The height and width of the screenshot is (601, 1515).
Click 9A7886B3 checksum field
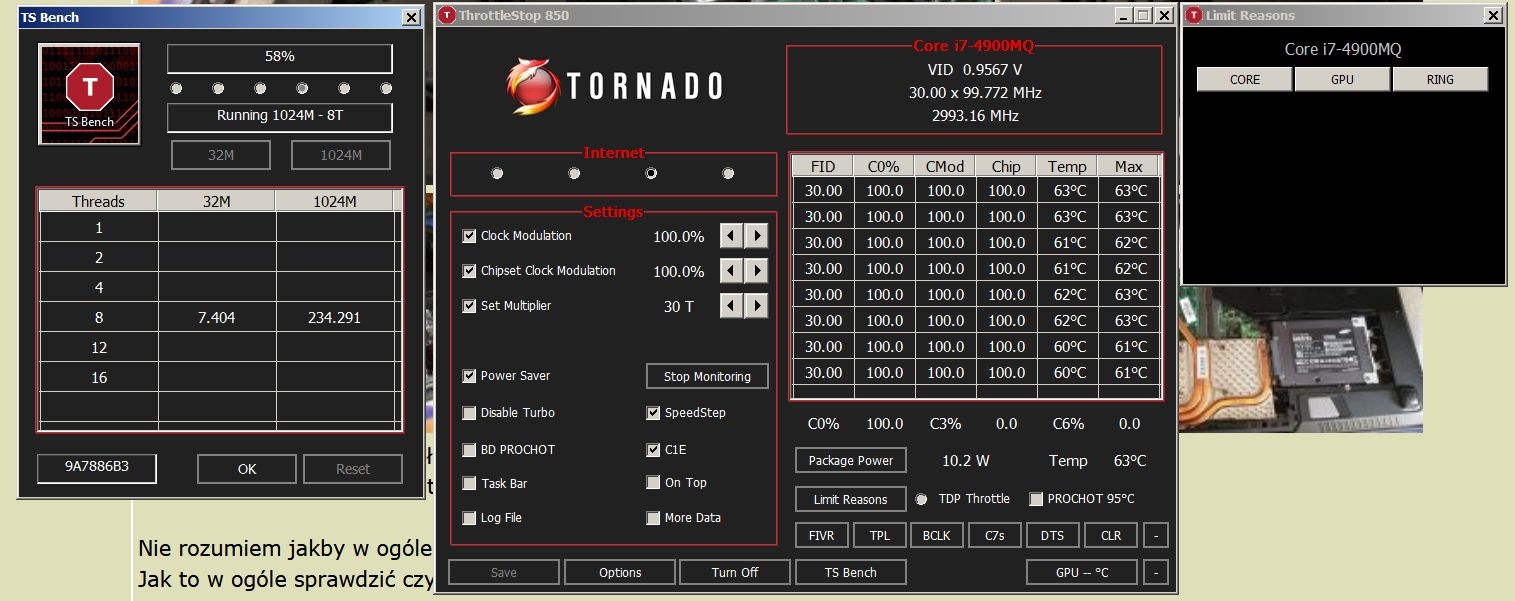[97, 469]
